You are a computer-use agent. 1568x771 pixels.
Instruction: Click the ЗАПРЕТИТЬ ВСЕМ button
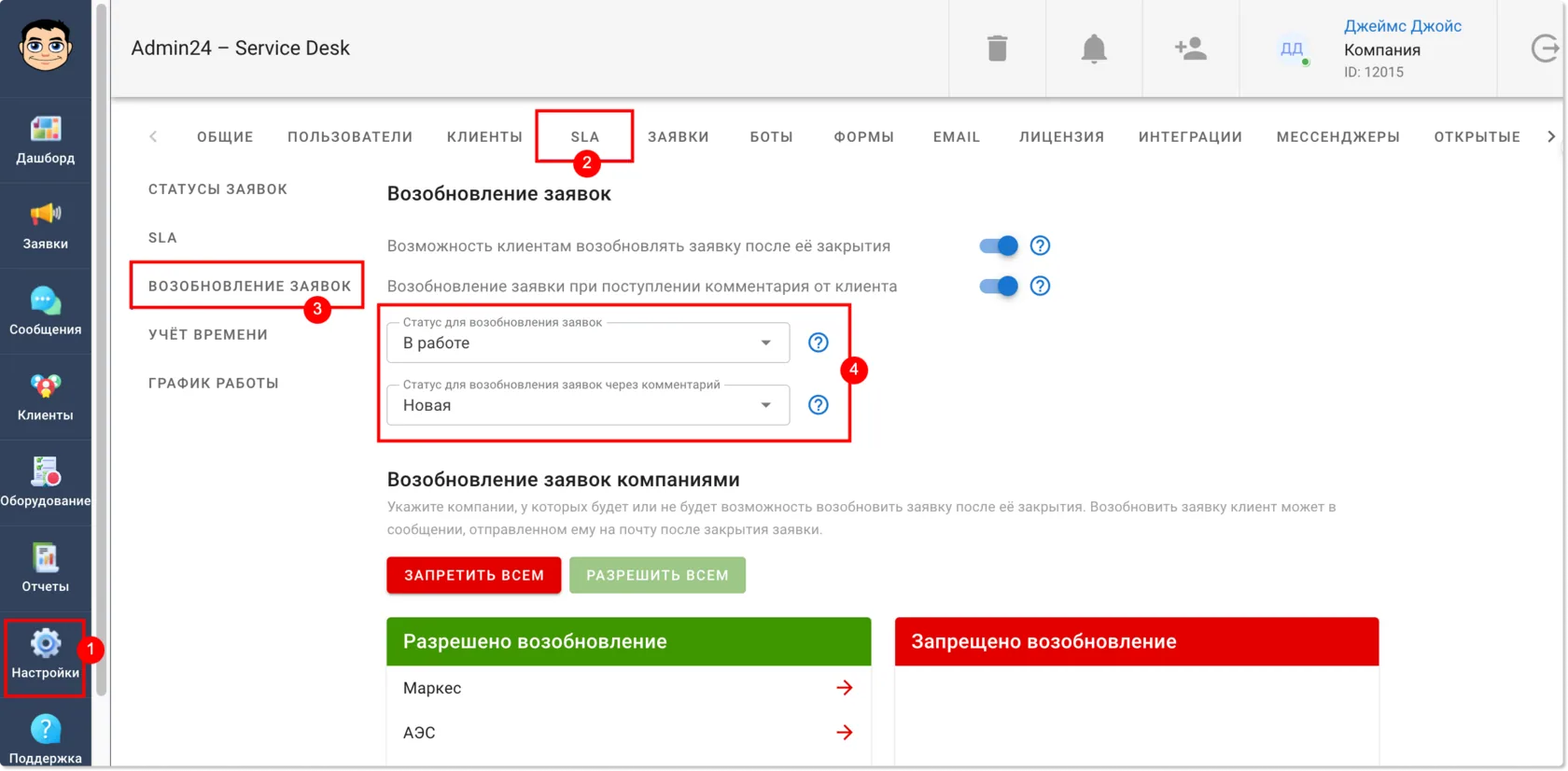pyautogui.click(x=474, y=575)
